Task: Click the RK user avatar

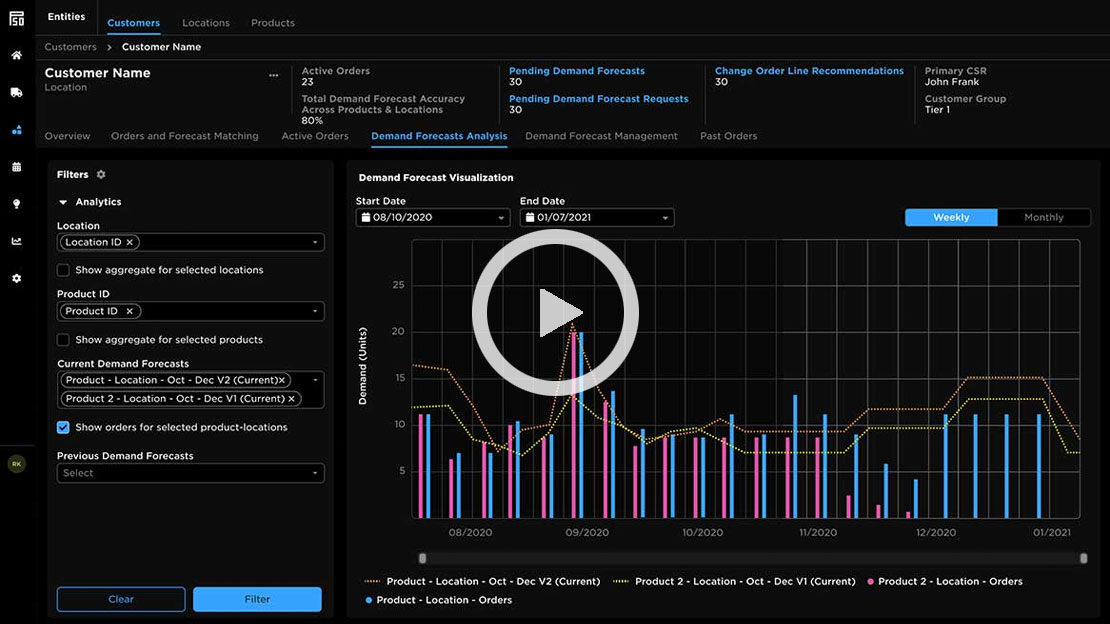Action: click(16, 464)
